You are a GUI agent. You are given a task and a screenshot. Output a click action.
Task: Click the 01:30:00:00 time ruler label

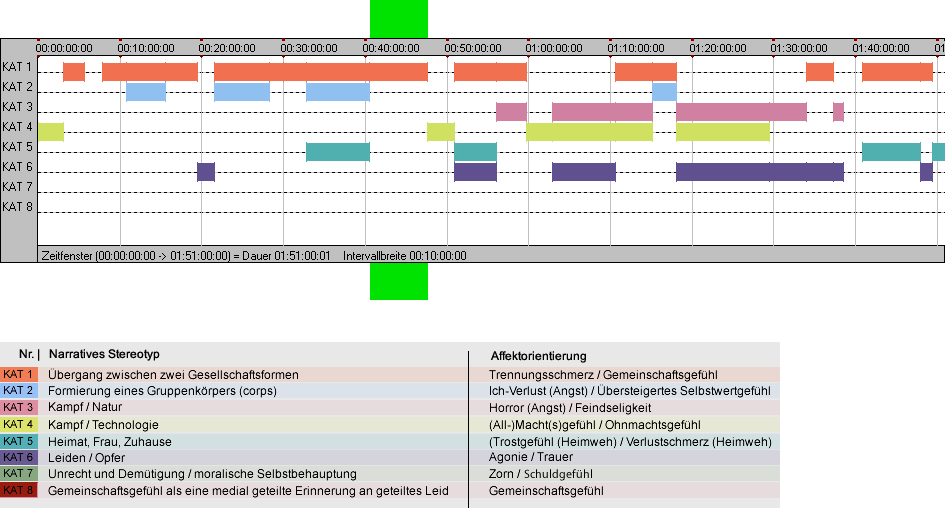click(799, 48)
